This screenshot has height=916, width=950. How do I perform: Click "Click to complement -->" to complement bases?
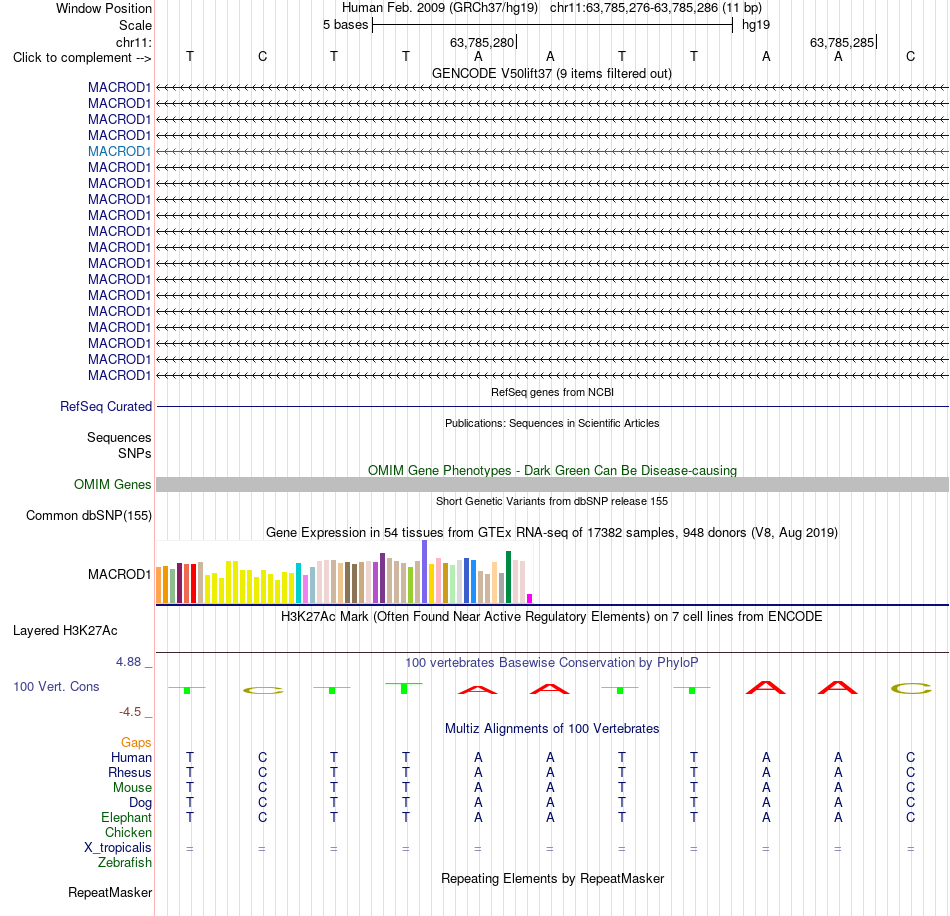pyautogui.click(x=82, y=58)
